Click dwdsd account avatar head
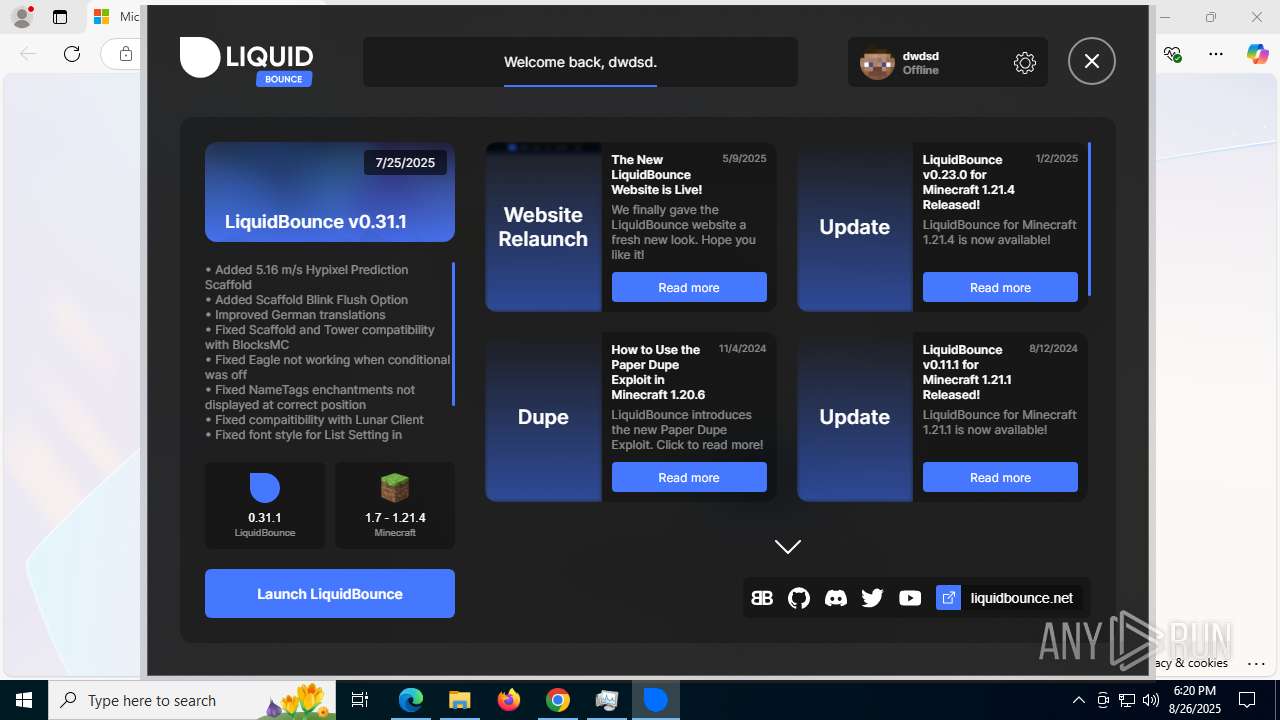Screen dimensions: 1280x720 pyautogui.click(x=877, y=63)
